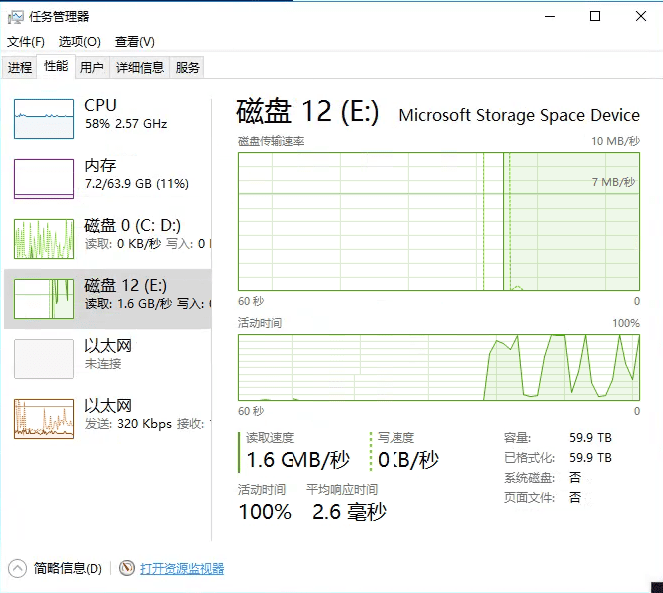Click the 磁盘传输速率 transfer rate graph
This screenshot has width=663, height=593.
tap(438, 221)
